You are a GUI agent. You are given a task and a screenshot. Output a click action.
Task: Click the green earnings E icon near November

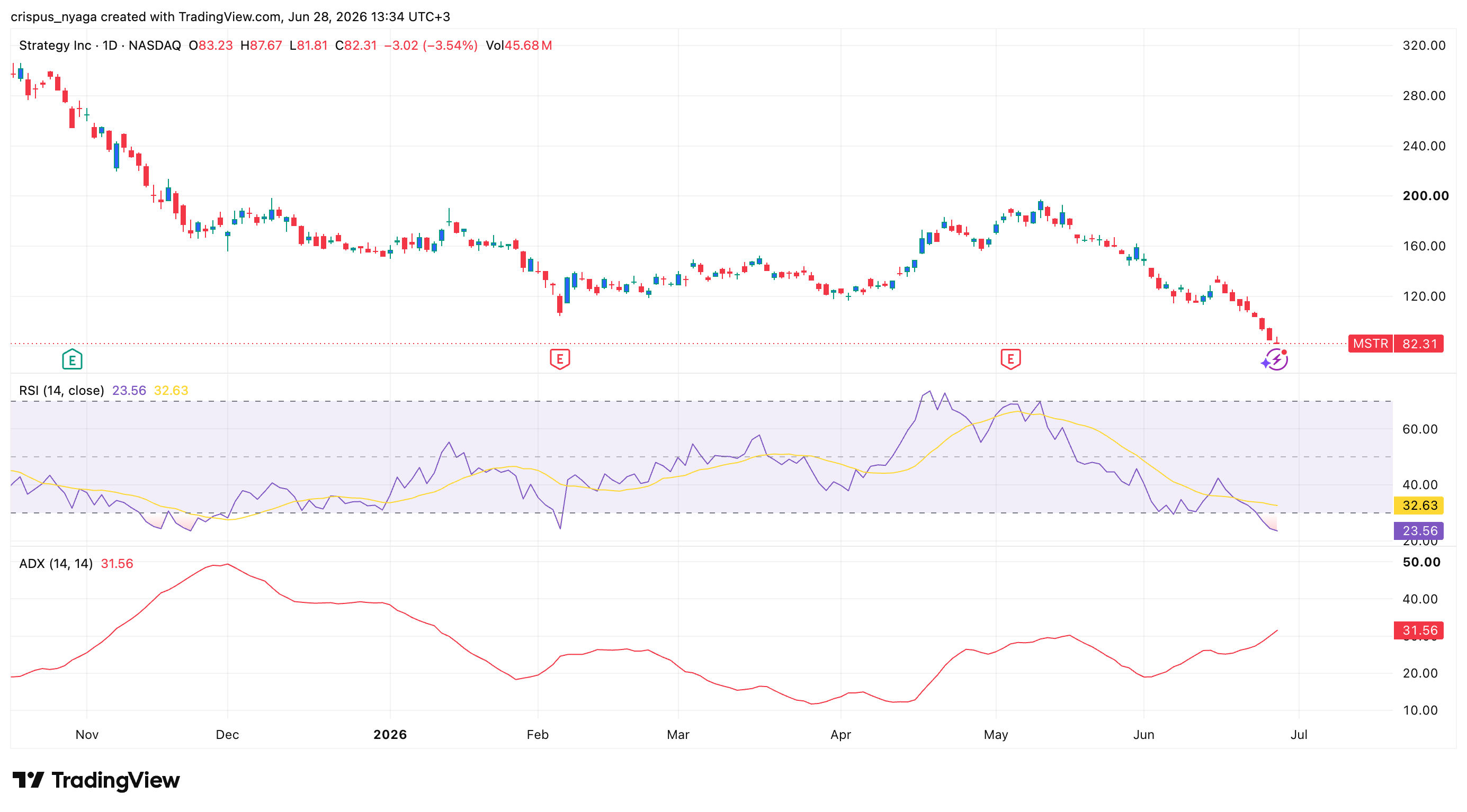point(73,359)
